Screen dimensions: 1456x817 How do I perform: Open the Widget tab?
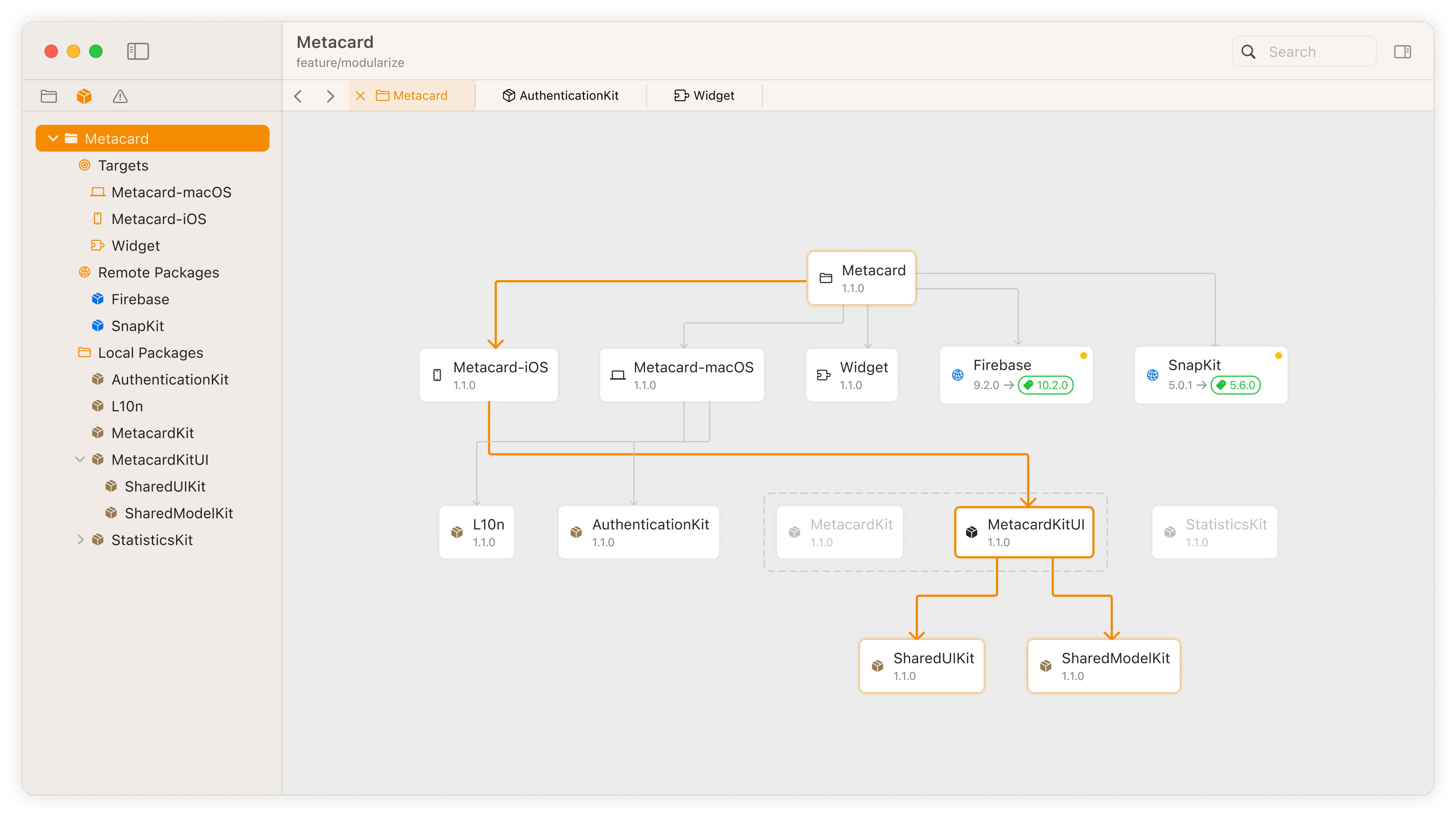click(x=704, y=95)
